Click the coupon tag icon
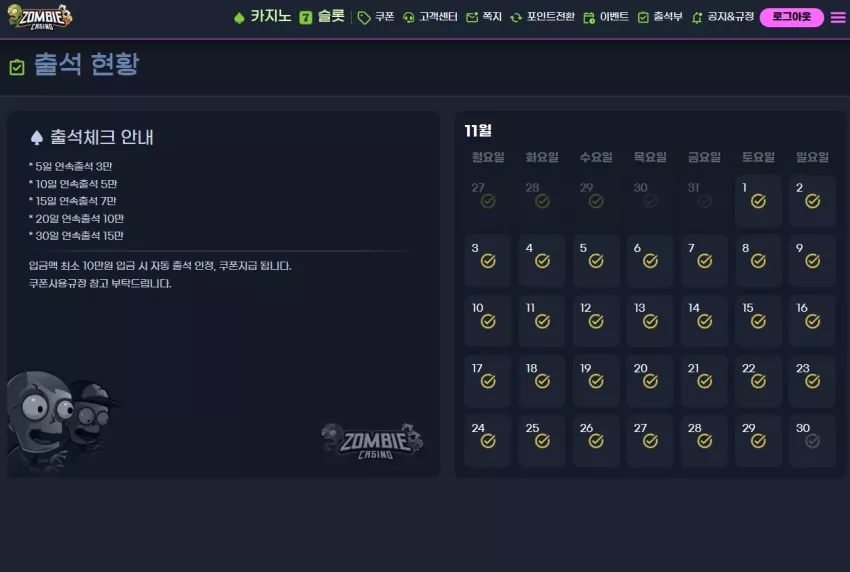 point(364,18)
